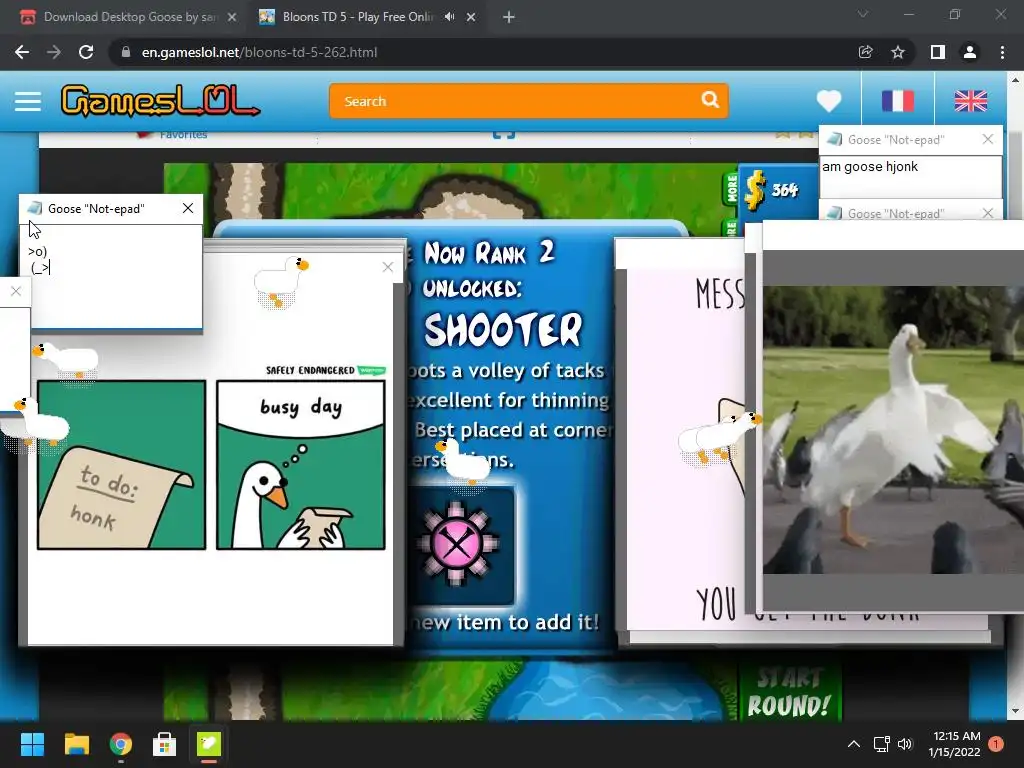
Task: Reload the Bloons TD 5 page
Action: [86, 52]
